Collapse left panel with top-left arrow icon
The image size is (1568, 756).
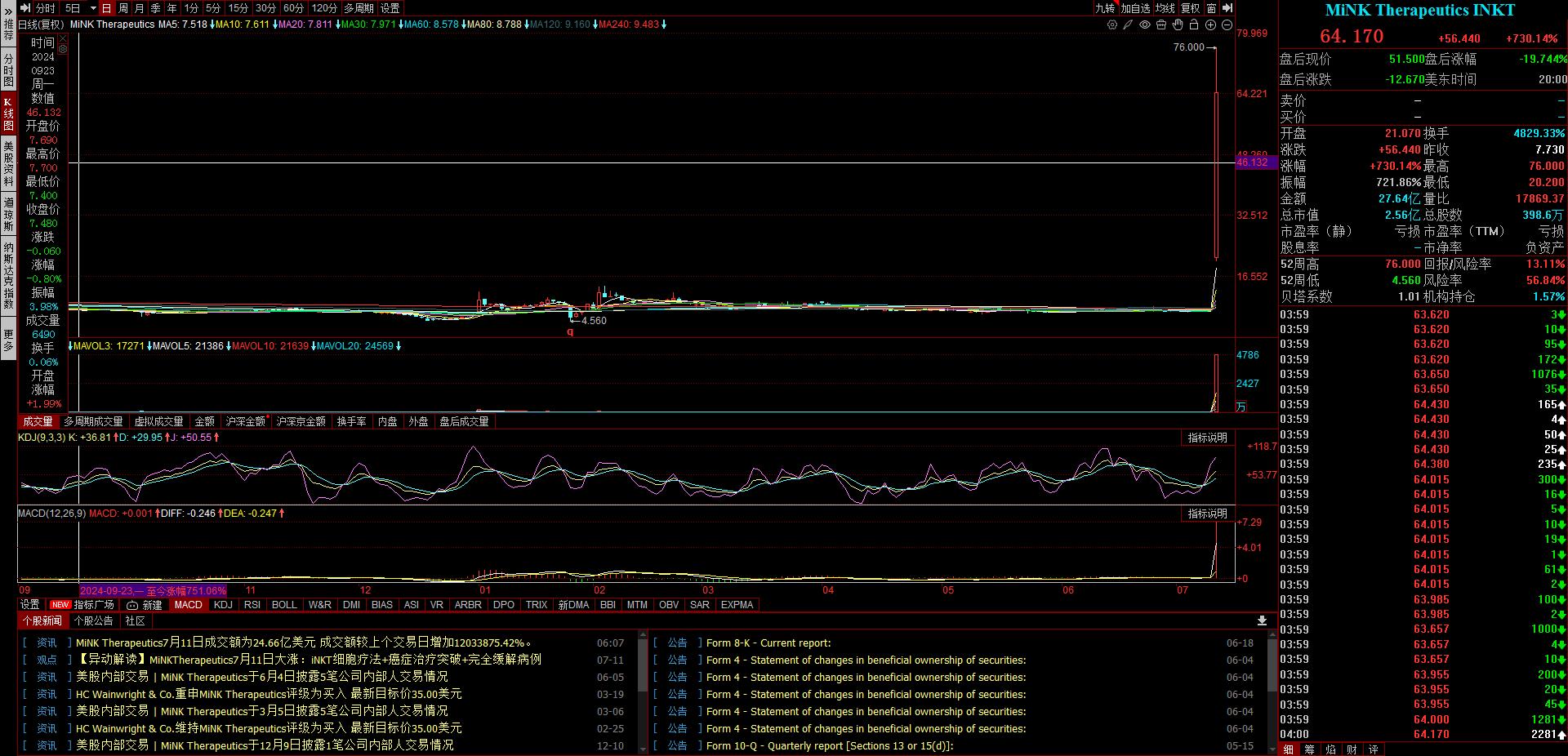tap(25, 8)
